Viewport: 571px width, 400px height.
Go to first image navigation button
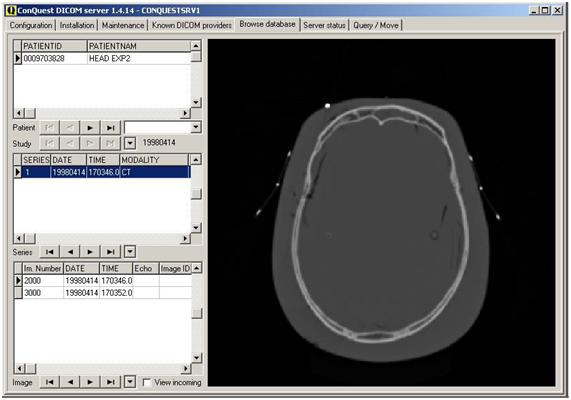point(50,382)
